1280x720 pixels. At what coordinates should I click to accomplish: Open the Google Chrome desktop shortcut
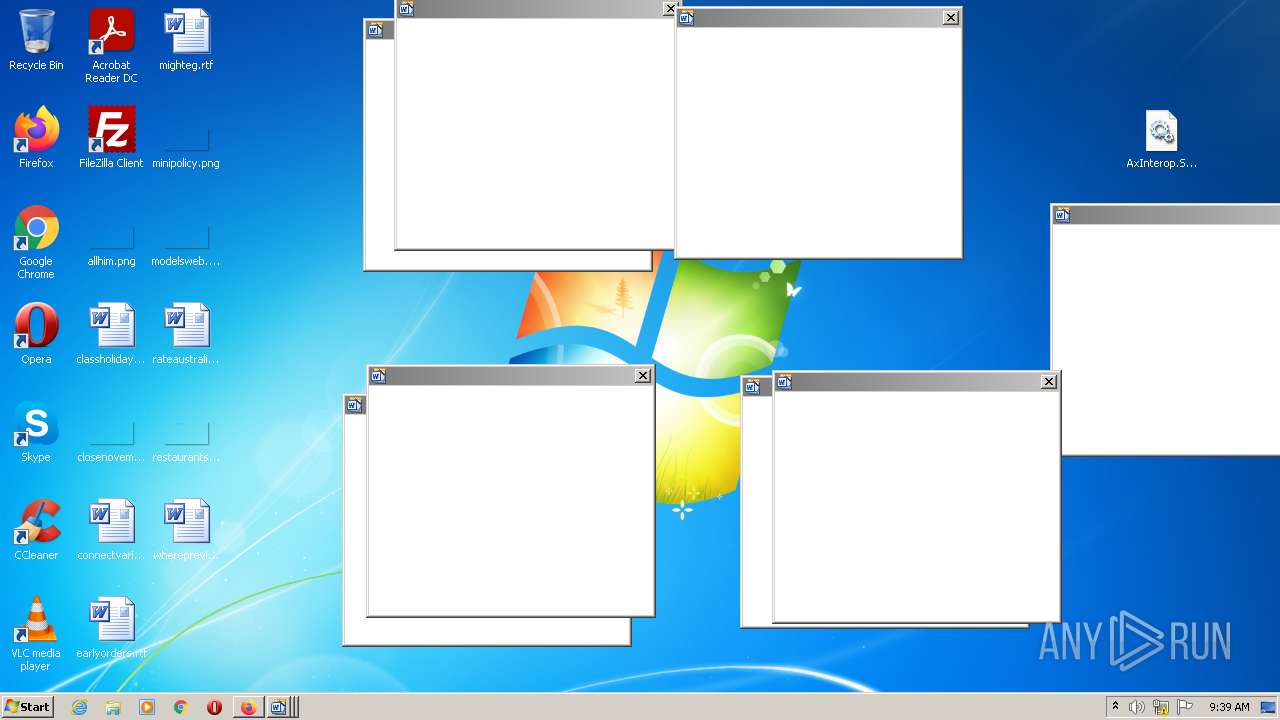click(x=36, y=242)
